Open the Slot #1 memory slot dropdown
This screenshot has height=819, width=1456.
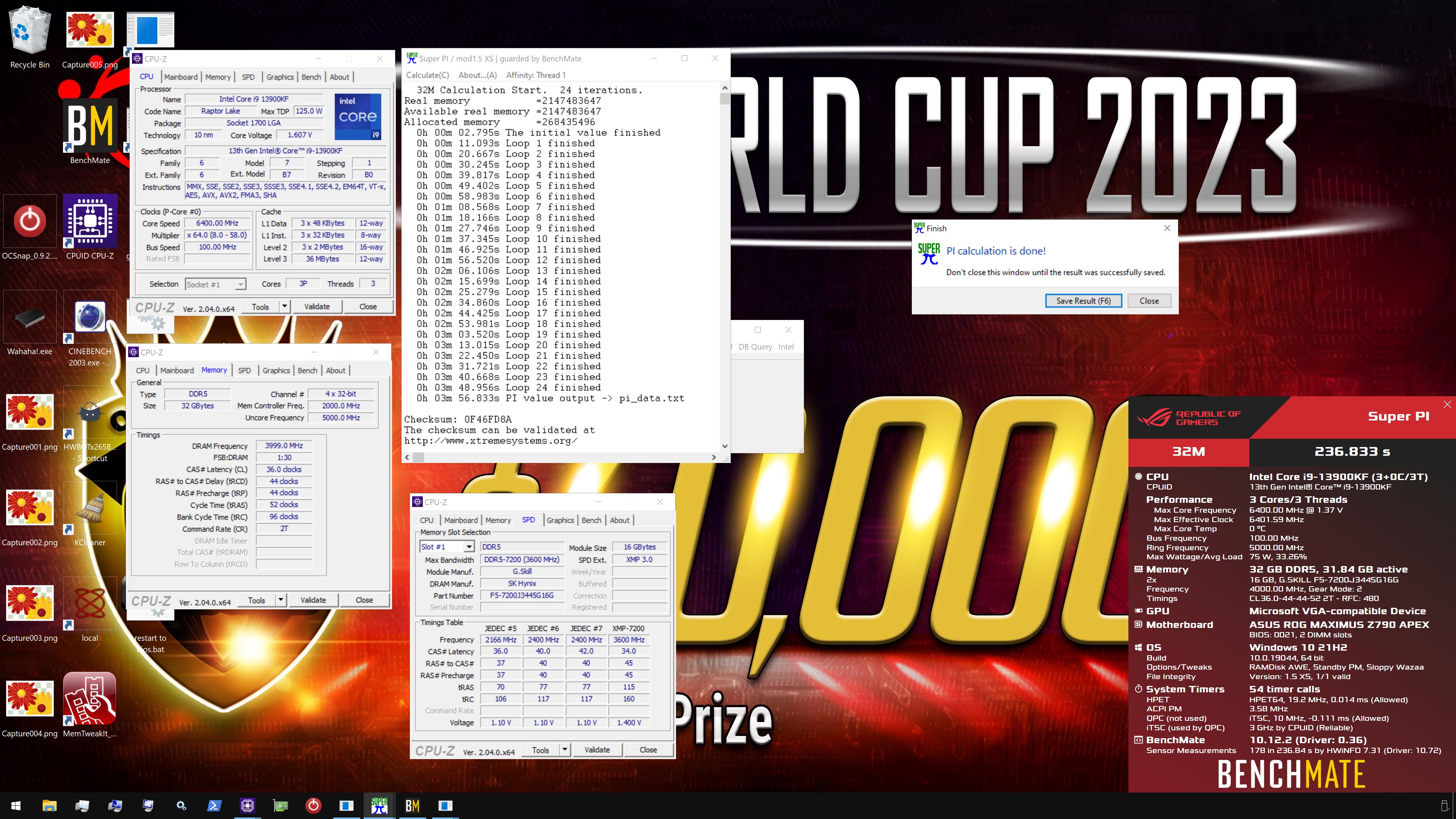pos(447,546)
